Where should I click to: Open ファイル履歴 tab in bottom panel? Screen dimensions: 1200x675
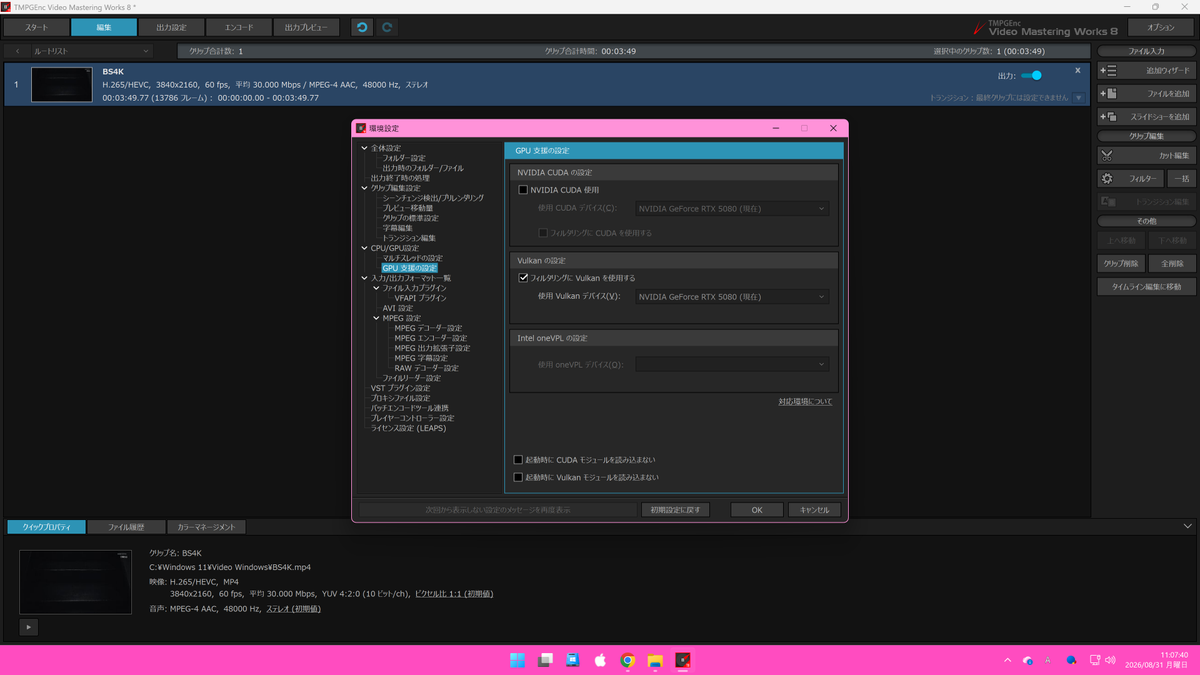[126, 527]
